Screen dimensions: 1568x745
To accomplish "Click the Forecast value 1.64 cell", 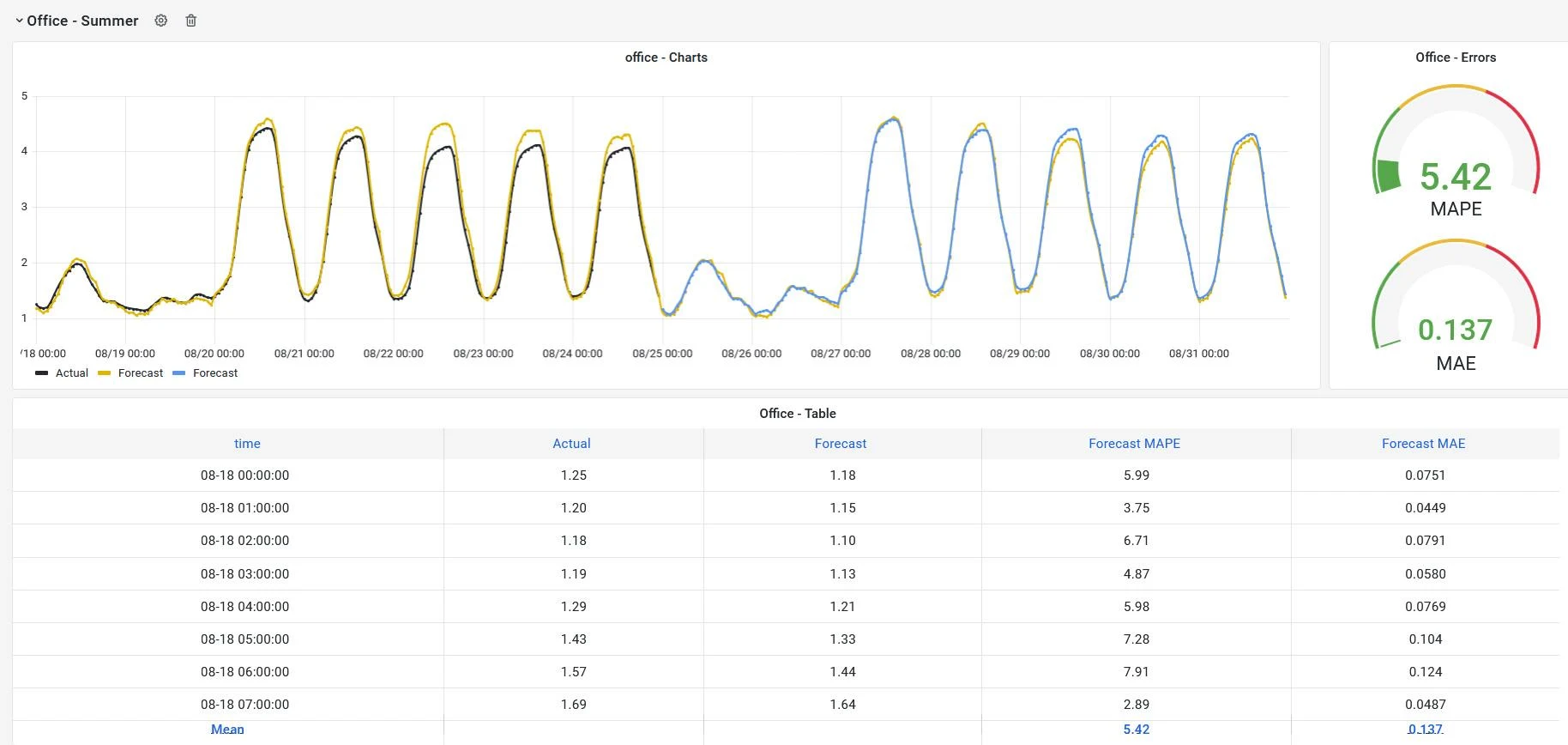I will tap(843, 705).
